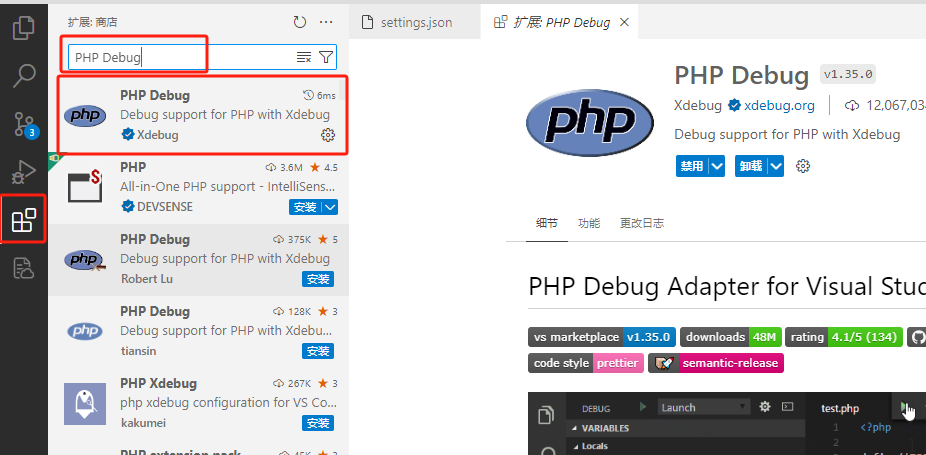Open the extensions panel more actions menu
The height and width of the screenshot is (455, 926).
tap(326, 22)
